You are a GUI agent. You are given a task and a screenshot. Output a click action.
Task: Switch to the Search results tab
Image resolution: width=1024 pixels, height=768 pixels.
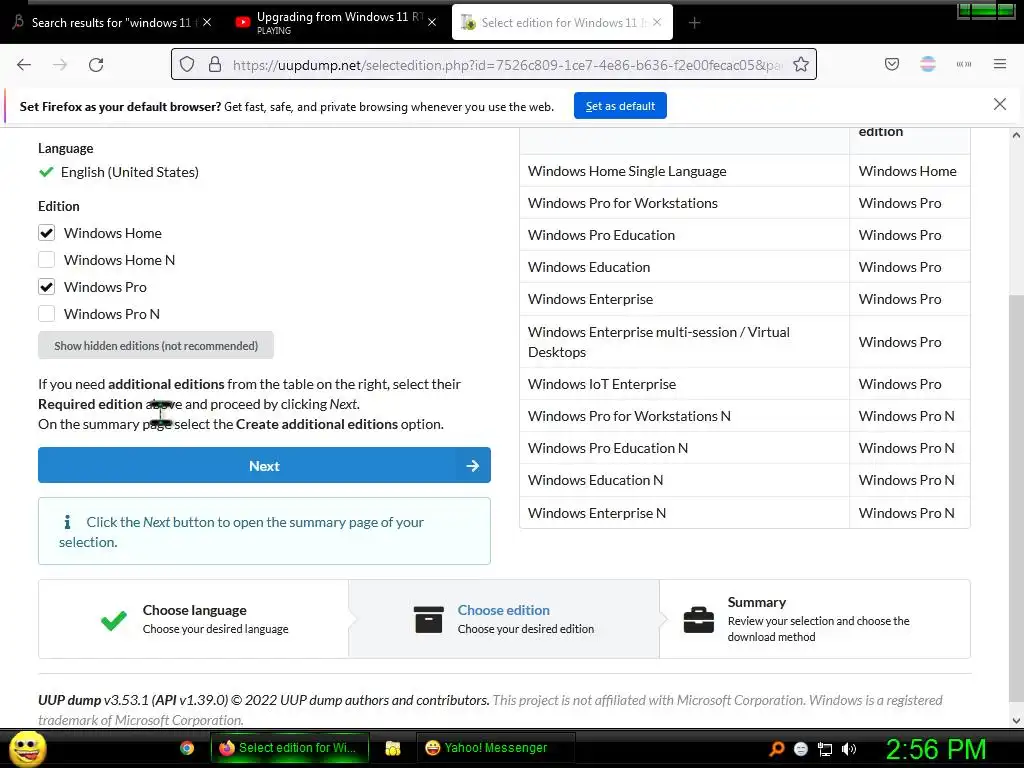[111, 22]
